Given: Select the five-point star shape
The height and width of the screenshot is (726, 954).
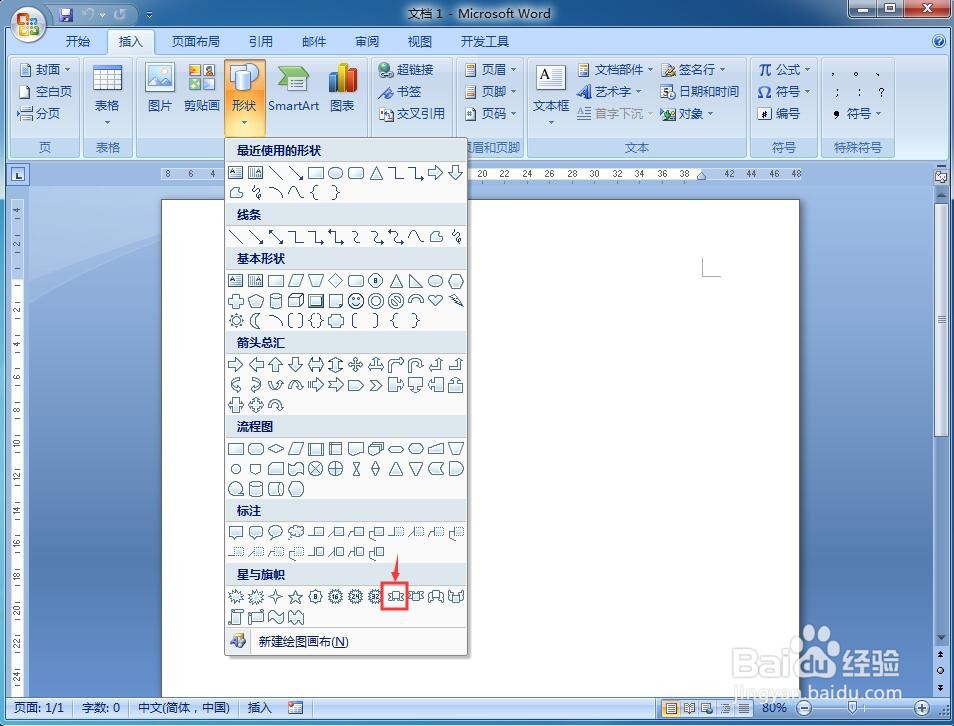Looking at the screenshot, I should 295,597.
